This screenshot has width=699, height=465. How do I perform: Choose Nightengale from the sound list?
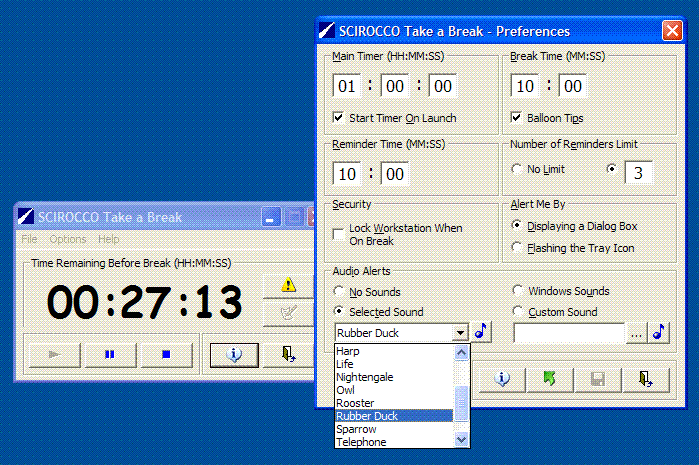point(394,377)
